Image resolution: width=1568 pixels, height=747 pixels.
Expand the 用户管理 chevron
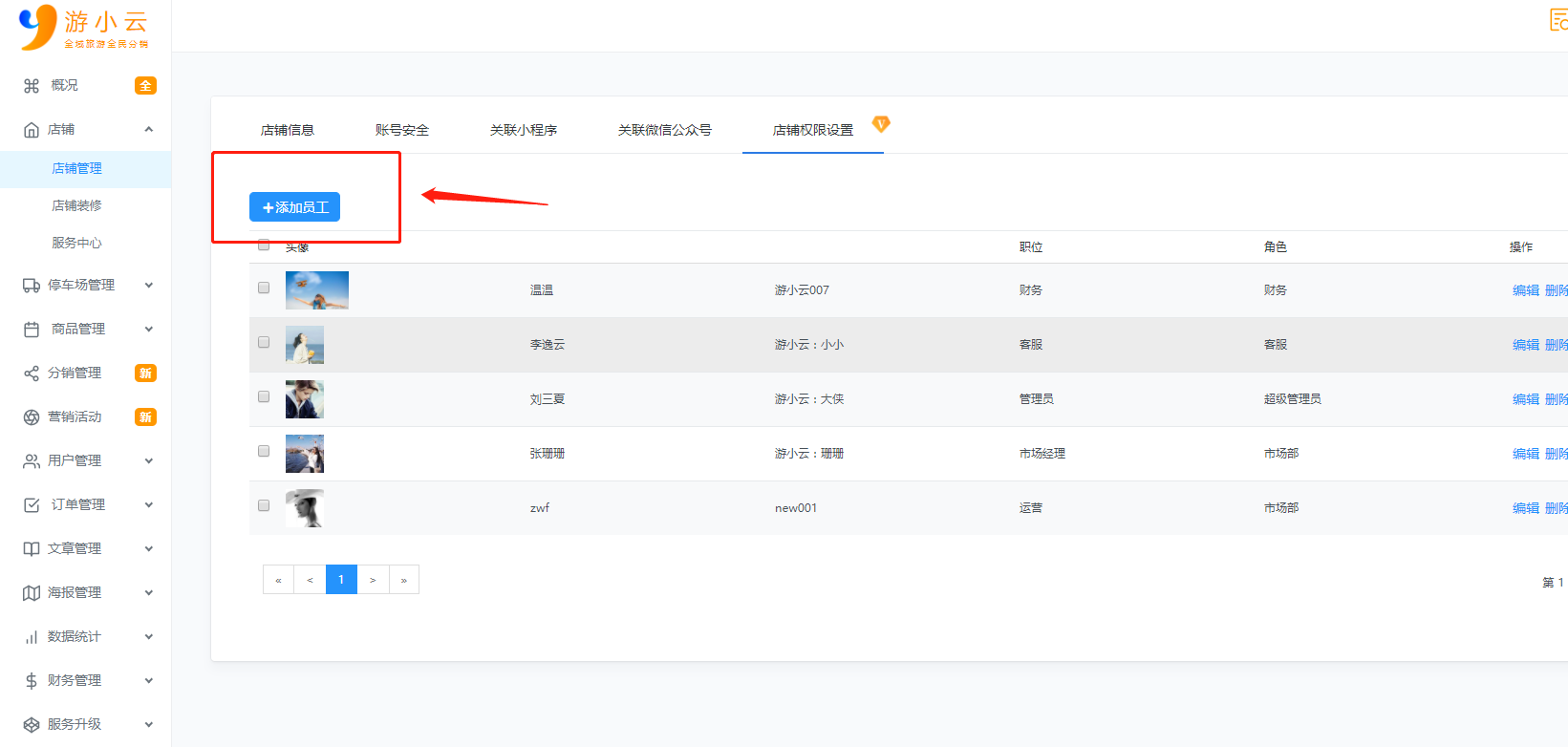coord(149,461)
